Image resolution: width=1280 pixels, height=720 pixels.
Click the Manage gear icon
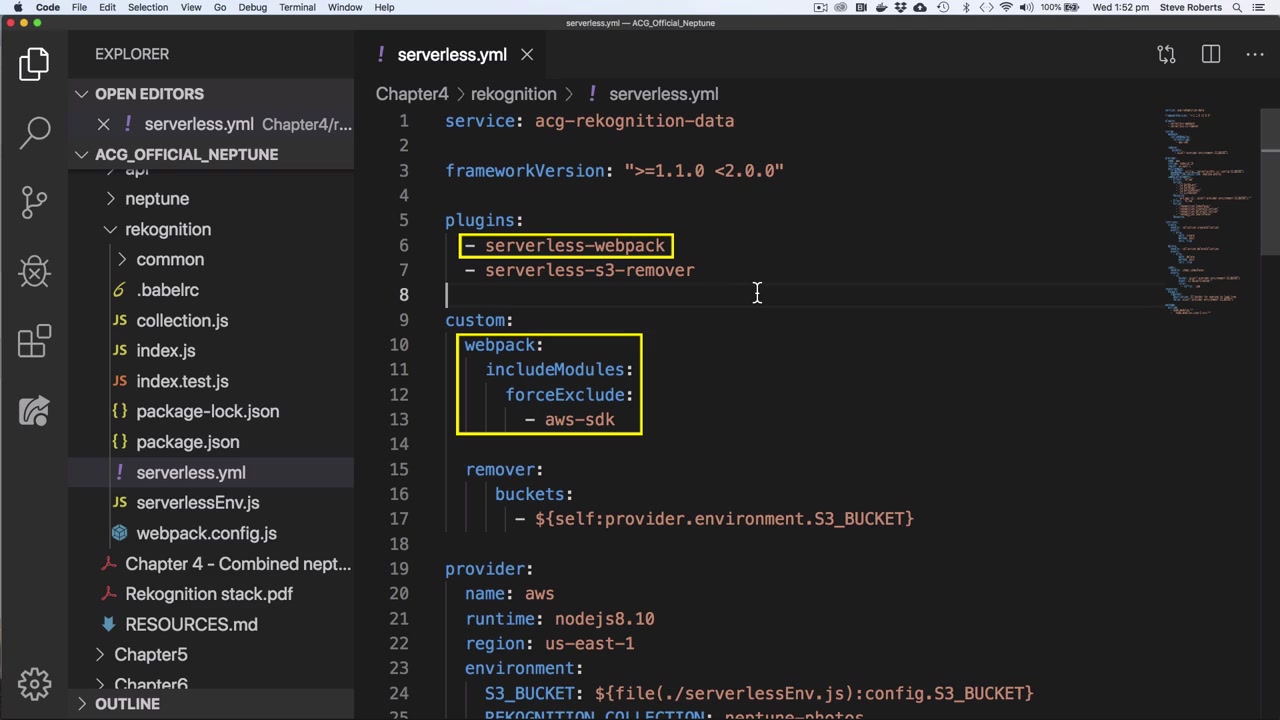coord(35,684)
